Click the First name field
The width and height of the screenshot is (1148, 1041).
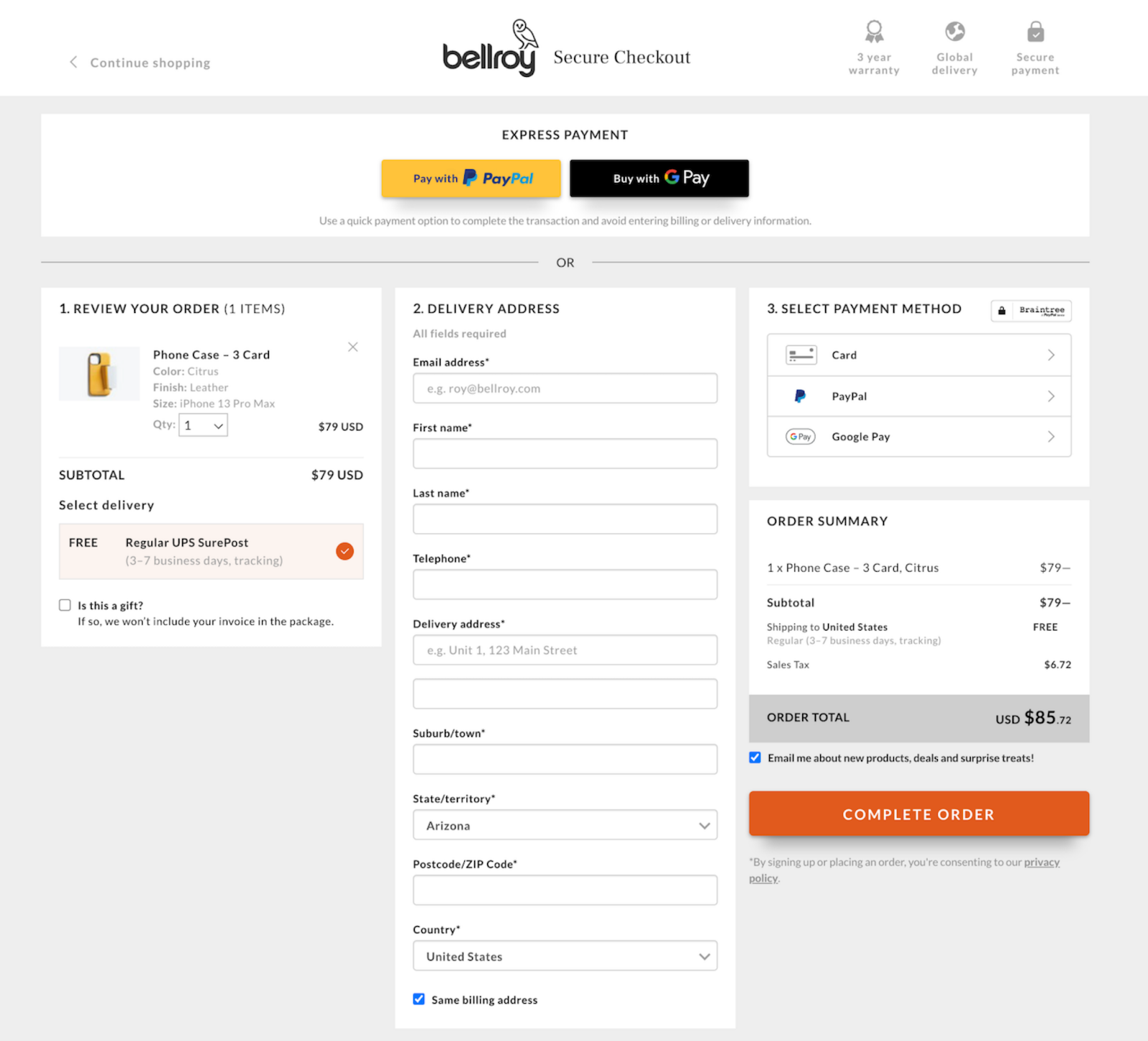pyautogui.click(x=565, y=453)
